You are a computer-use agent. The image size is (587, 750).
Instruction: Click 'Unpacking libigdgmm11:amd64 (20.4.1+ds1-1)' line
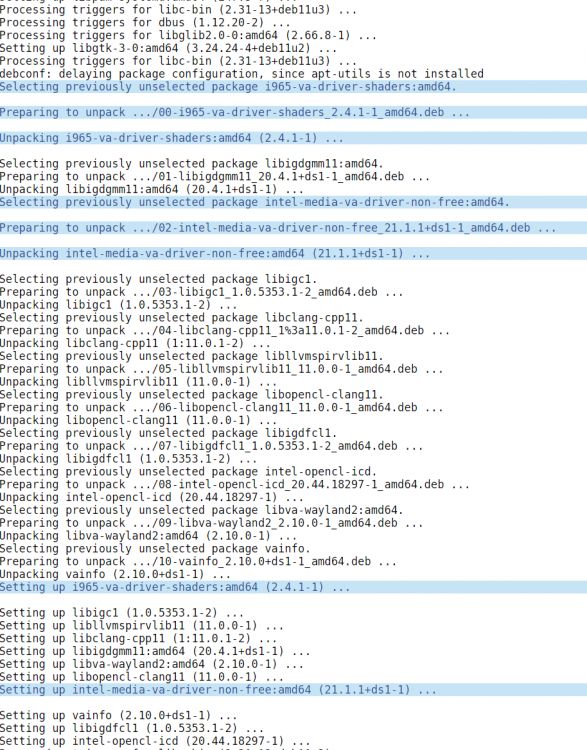coord(152,189)
